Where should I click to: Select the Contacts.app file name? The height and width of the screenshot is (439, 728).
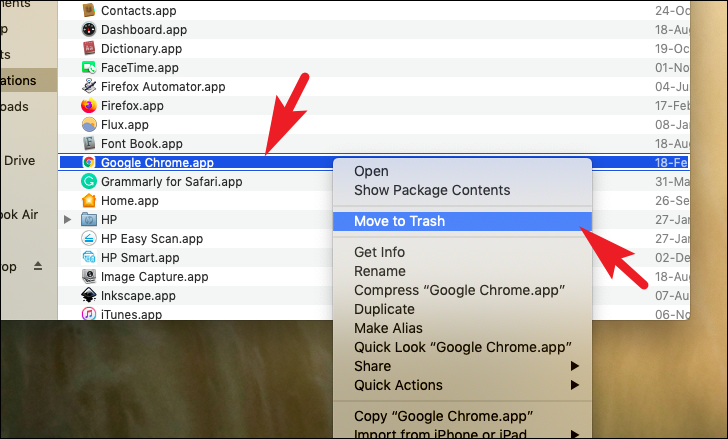coord(138,10)
